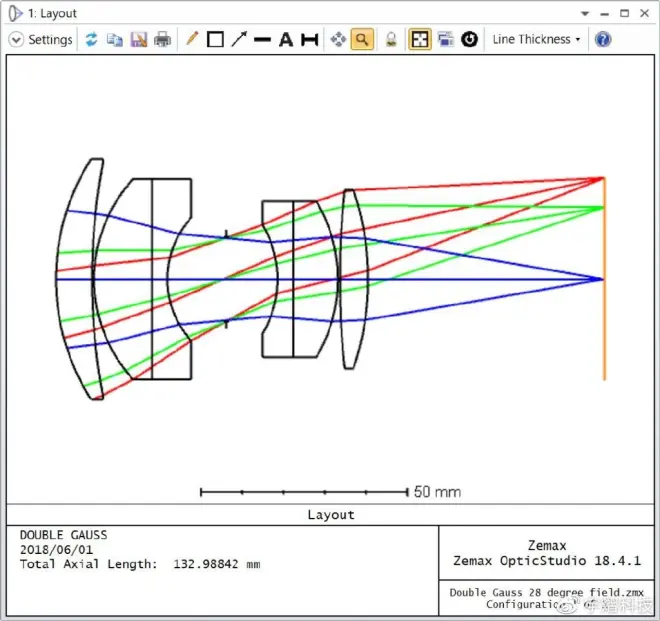Close the Layout window

click(x=644, y=13)
